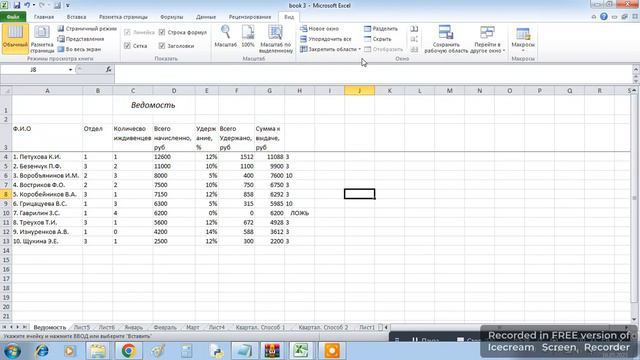
Task: Open the Файл file tab
Action: (x=13, y=17)
